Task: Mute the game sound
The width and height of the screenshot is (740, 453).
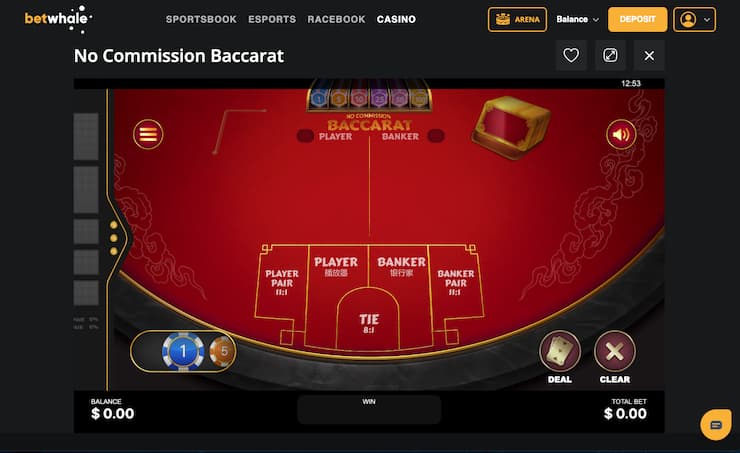Action: 621,135
